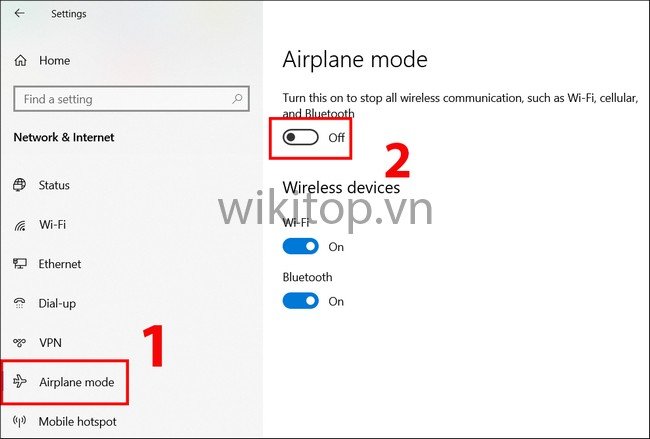650x439 pixels.
Task: Click the search magnifier icon
Action: click(x=237, y=99)
